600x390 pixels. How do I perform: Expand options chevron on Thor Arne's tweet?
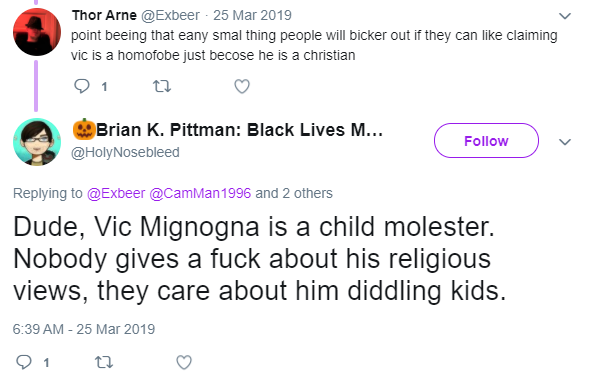[x=565, y=16]
